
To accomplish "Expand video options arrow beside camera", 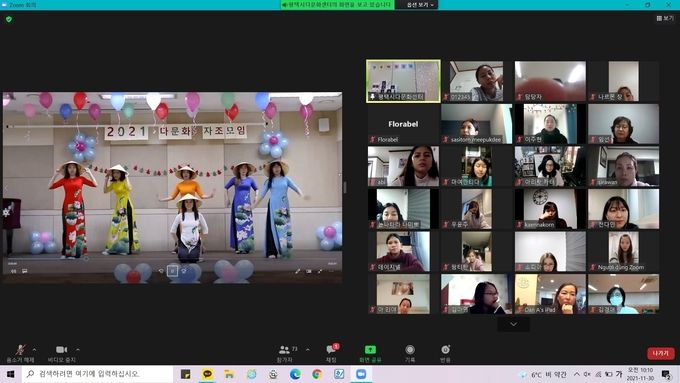I will tap(78, 350).
